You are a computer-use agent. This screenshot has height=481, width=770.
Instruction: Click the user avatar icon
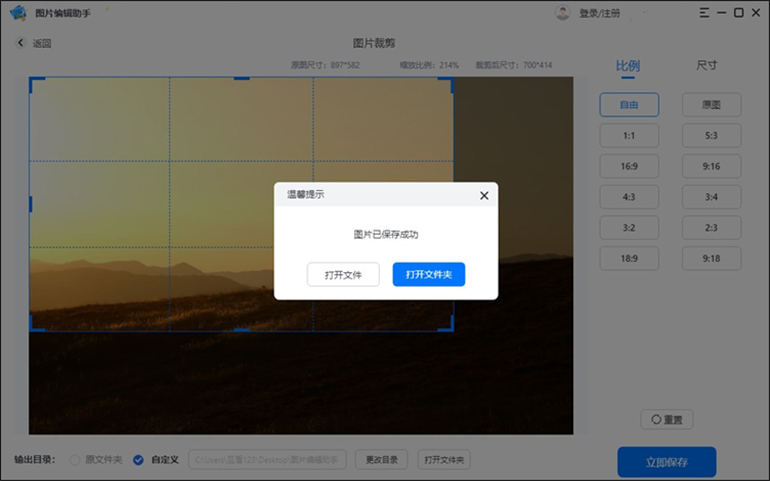563,13
